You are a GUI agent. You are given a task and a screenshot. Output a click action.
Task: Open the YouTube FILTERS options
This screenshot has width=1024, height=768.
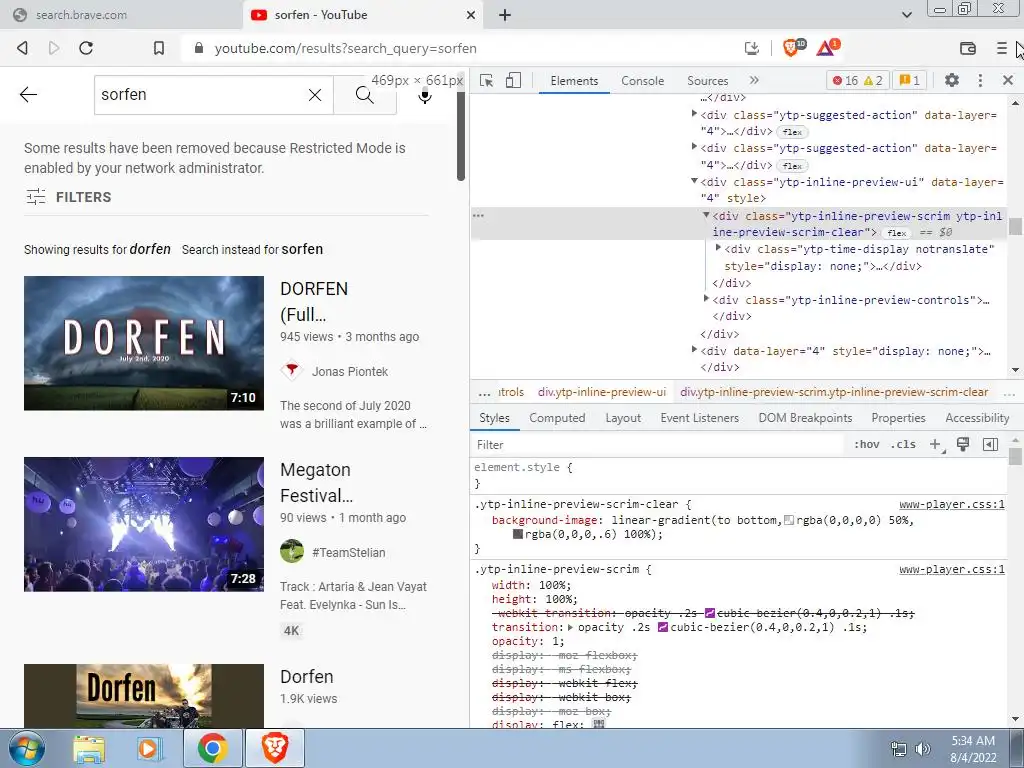69,197
